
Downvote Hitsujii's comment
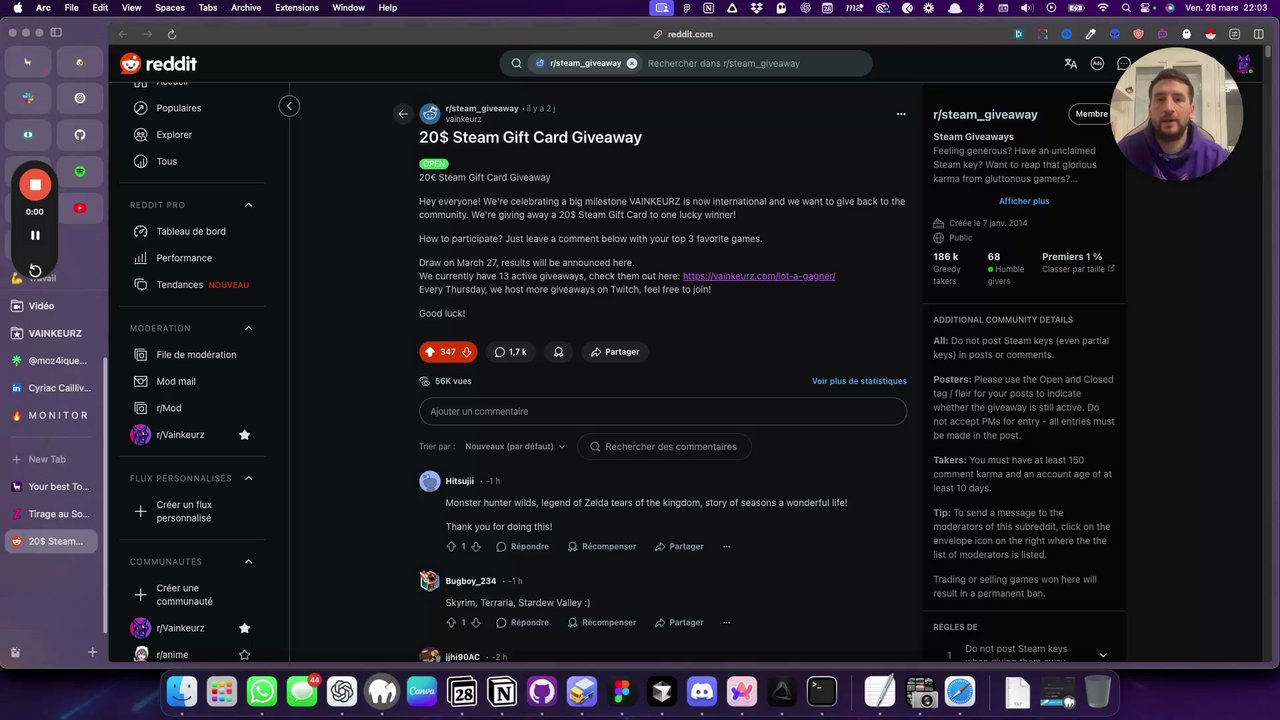coord(475,547)
